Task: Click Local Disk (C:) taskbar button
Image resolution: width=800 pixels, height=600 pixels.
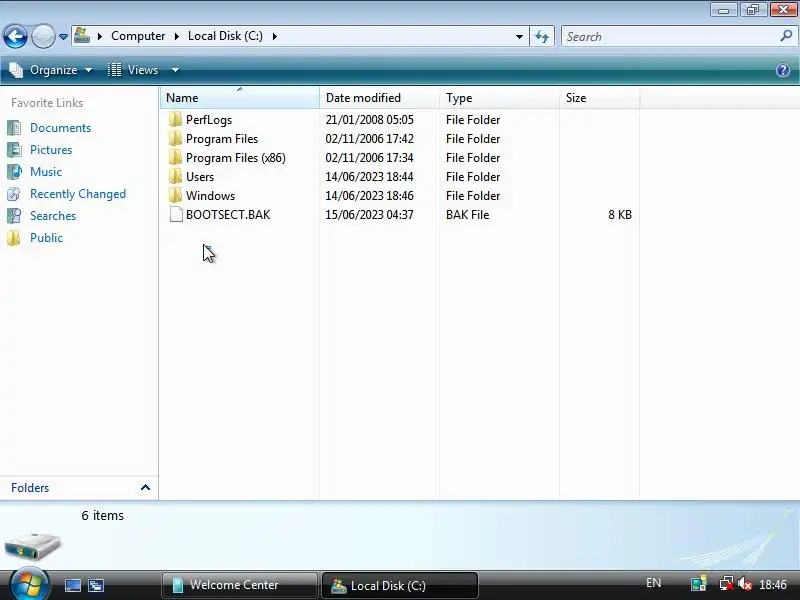Action: [x=399, y=585]
